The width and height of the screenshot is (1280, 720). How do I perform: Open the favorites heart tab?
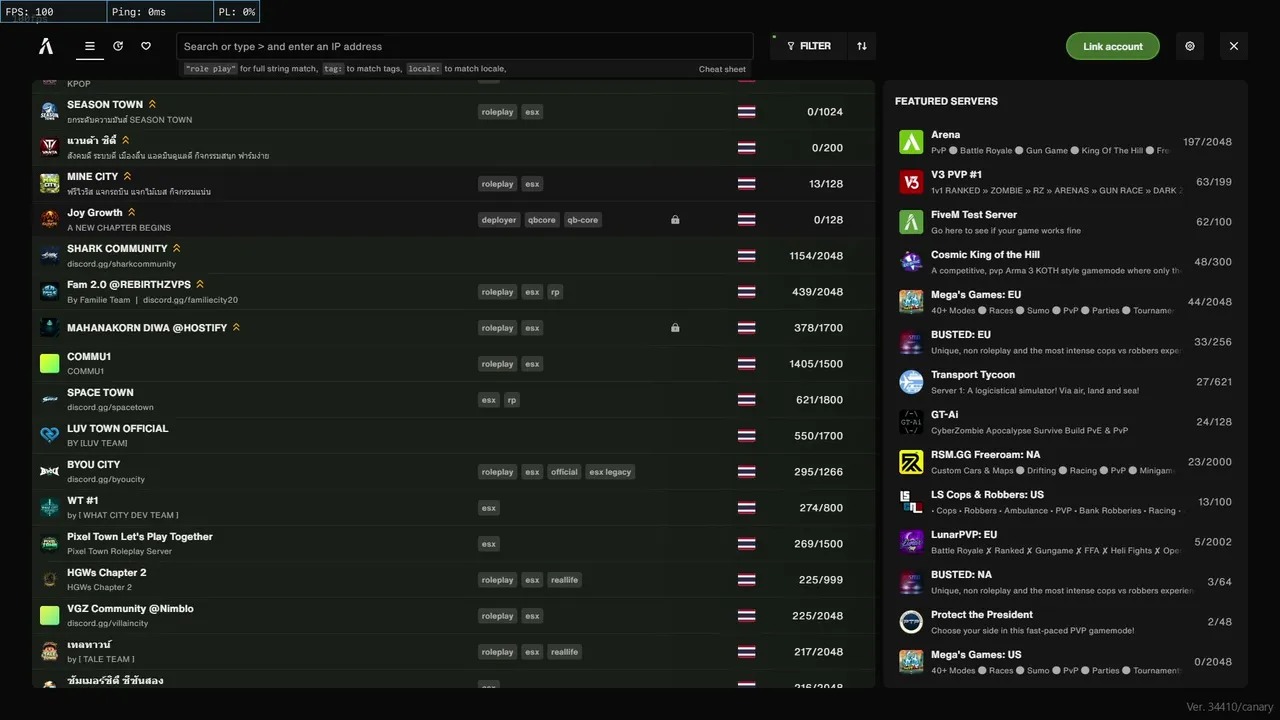(146, 46)
